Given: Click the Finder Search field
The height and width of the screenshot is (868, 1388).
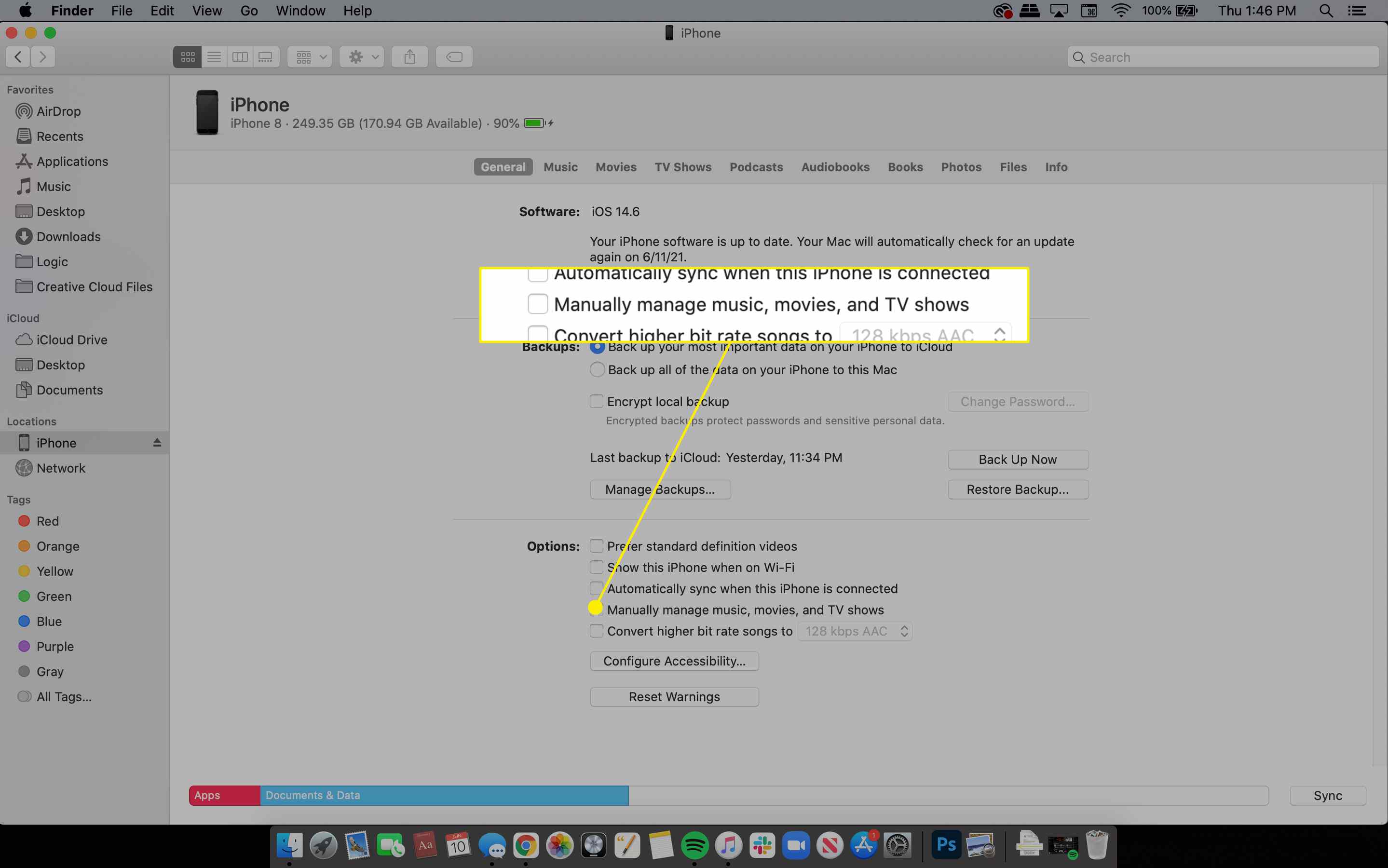Looking at the screenshot, I should pos(1223,57).
